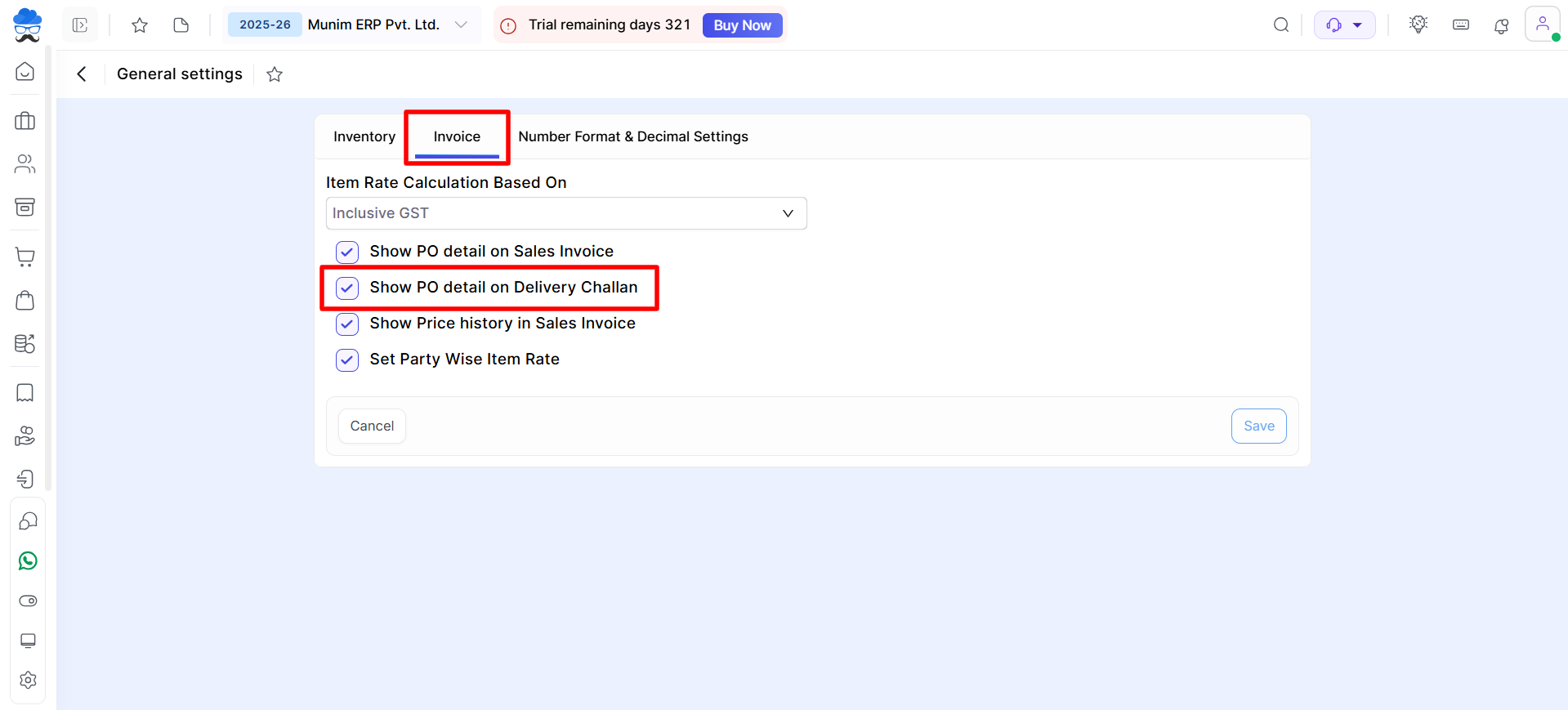Toggle Show PO detail on Delivery Challan

[x=347, y=288]
